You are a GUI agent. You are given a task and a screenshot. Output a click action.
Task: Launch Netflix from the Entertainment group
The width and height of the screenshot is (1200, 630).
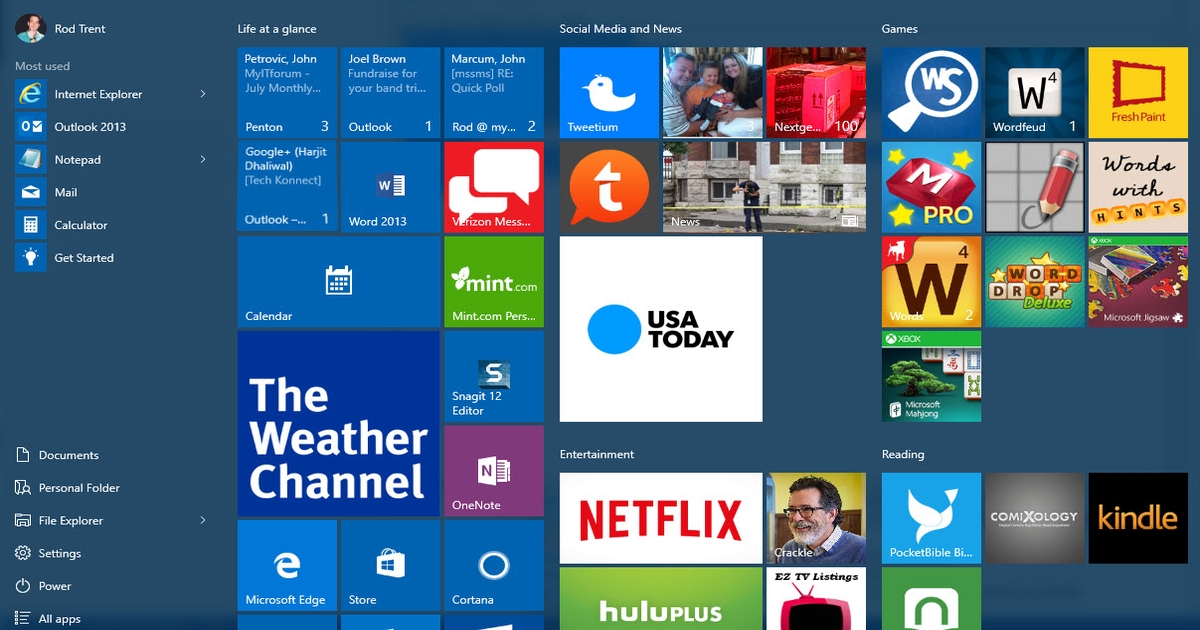[660, 516]
